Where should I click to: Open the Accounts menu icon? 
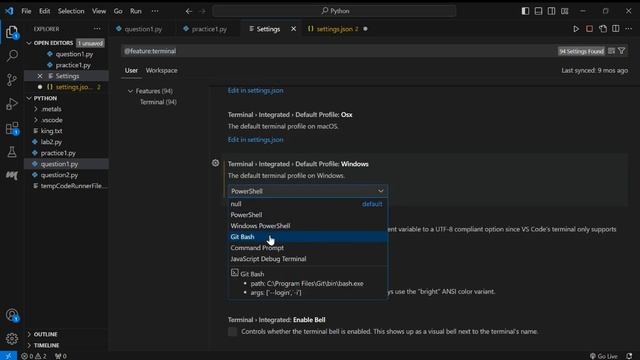coord(12,315)
